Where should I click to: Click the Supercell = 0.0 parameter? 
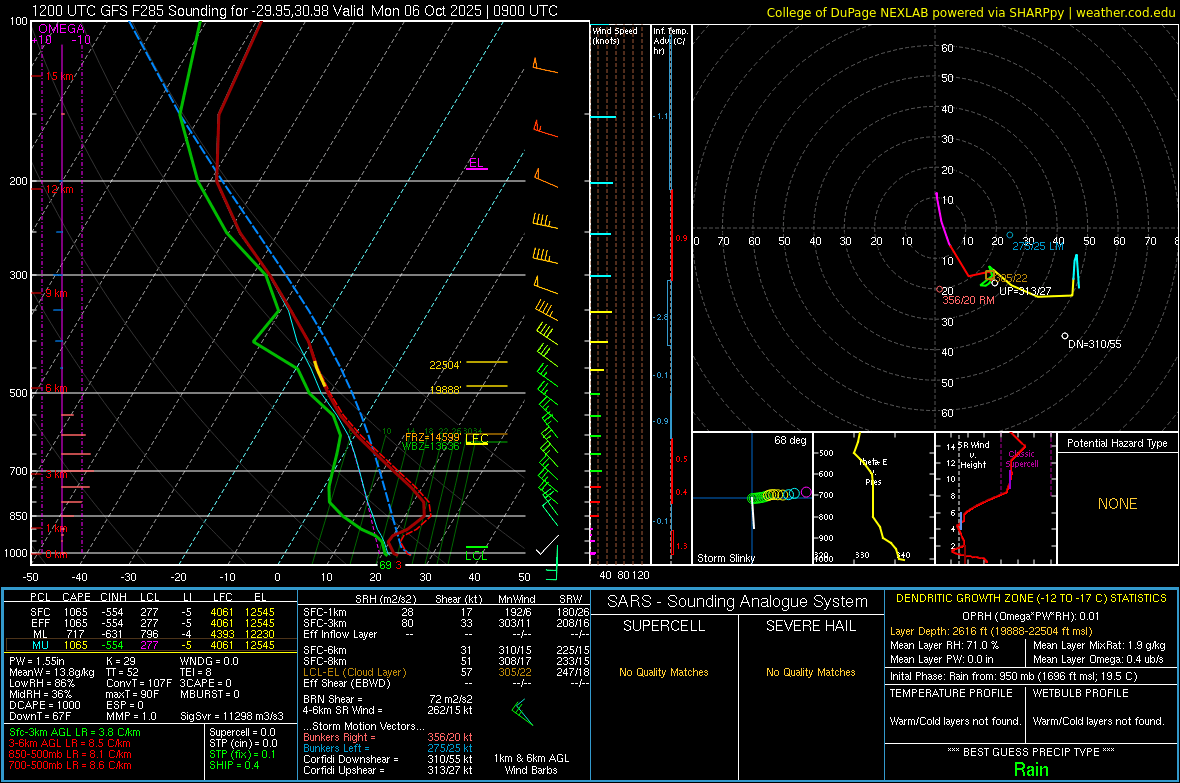(x=242, y=733)
